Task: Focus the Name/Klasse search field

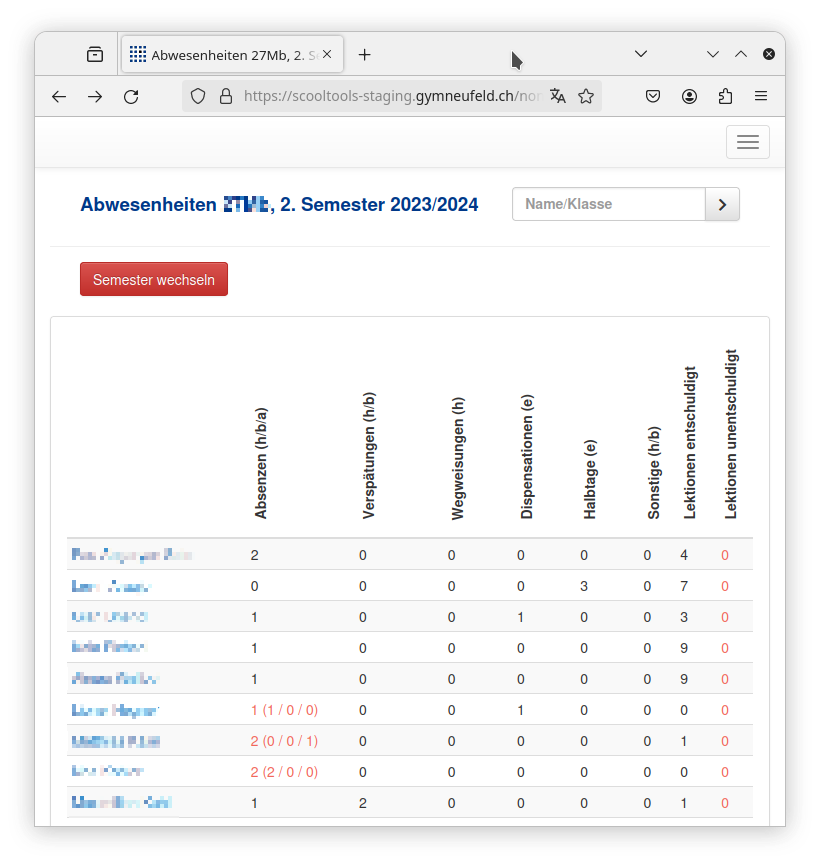Action: [608, 204]
